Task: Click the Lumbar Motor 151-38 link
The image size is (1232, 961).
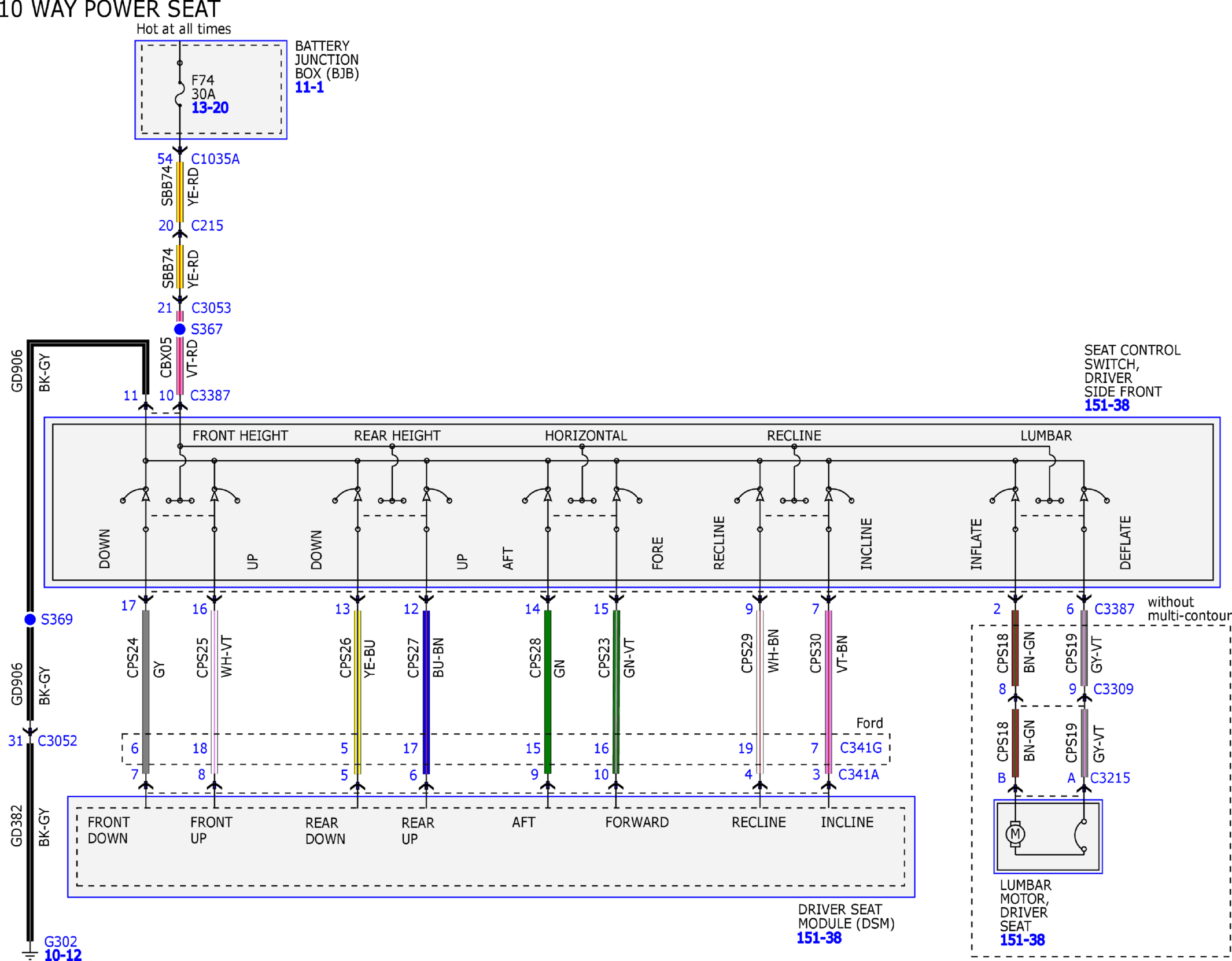Action: coord(1022,940)
